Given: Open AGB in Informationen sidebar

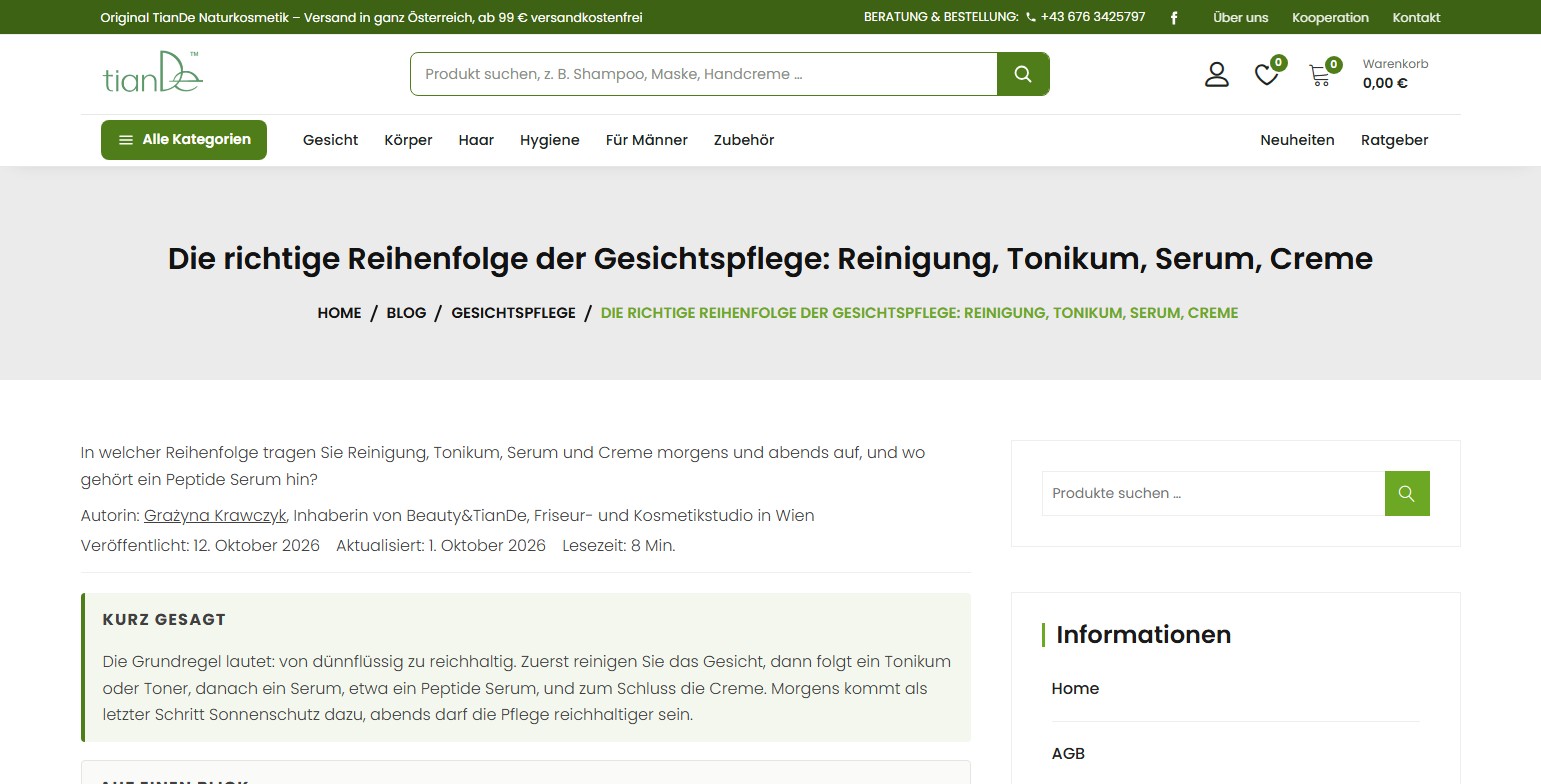Looking at the screenshot, I should [x=1068, y=754].
